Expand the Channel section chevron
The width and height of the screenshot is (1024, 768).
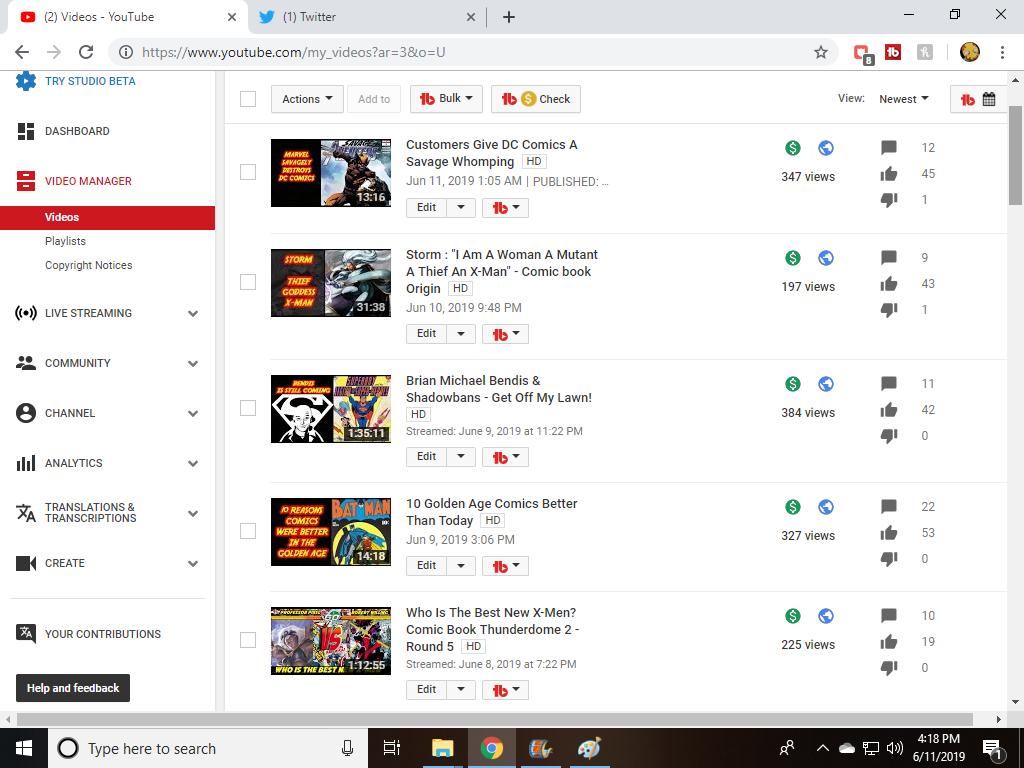193,413
